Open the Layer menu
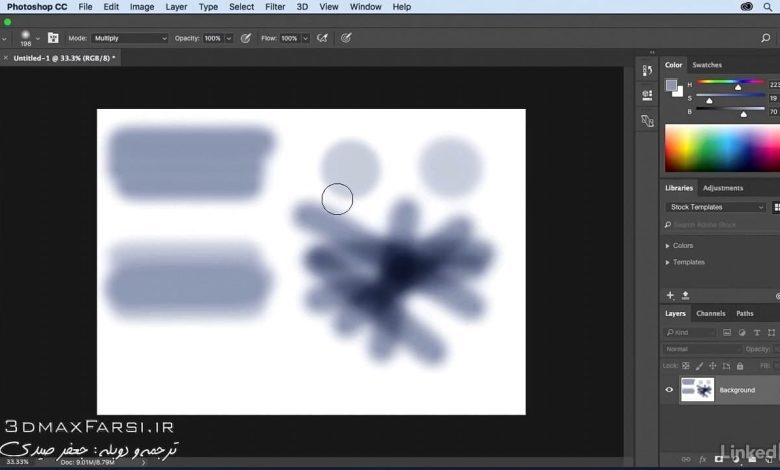This screenshot has height=470, width=780. 176,7
